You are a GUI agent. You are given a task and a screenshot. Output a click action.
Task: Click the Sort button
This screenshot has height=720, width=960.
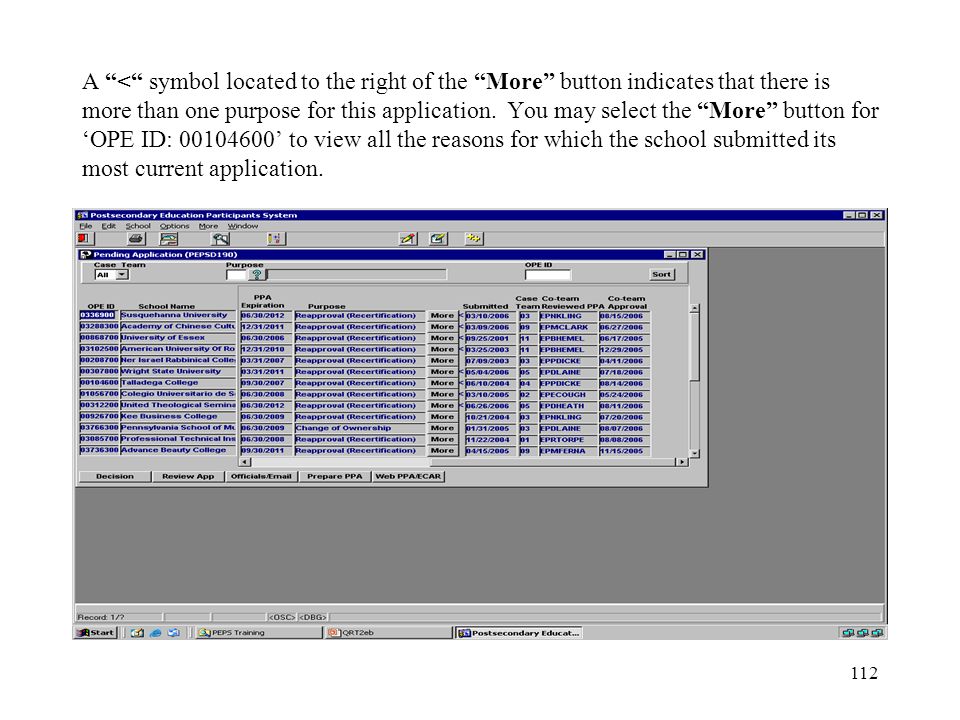(662, 274)
